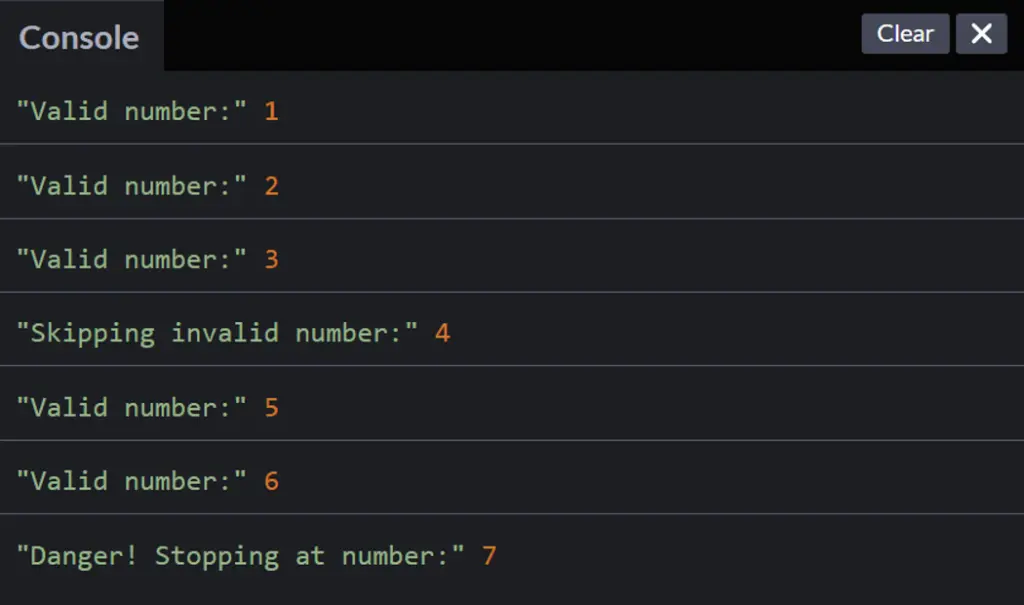Select the "Valid number:" 3 log row

tap(512, 255)
